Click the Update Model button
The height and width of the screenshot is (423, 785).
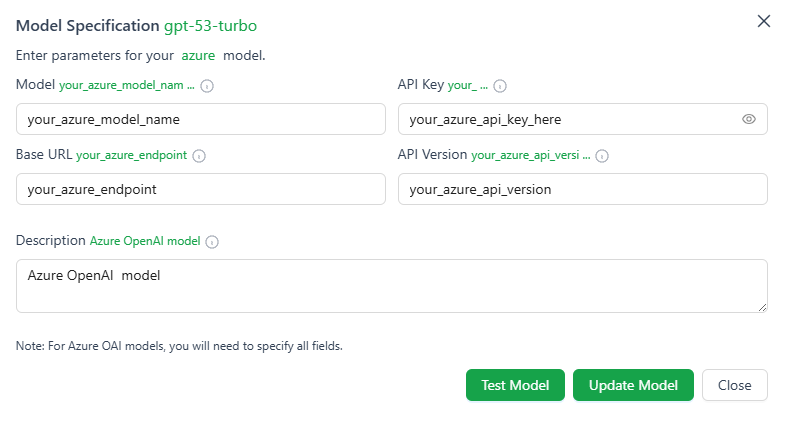pos(633,385)
